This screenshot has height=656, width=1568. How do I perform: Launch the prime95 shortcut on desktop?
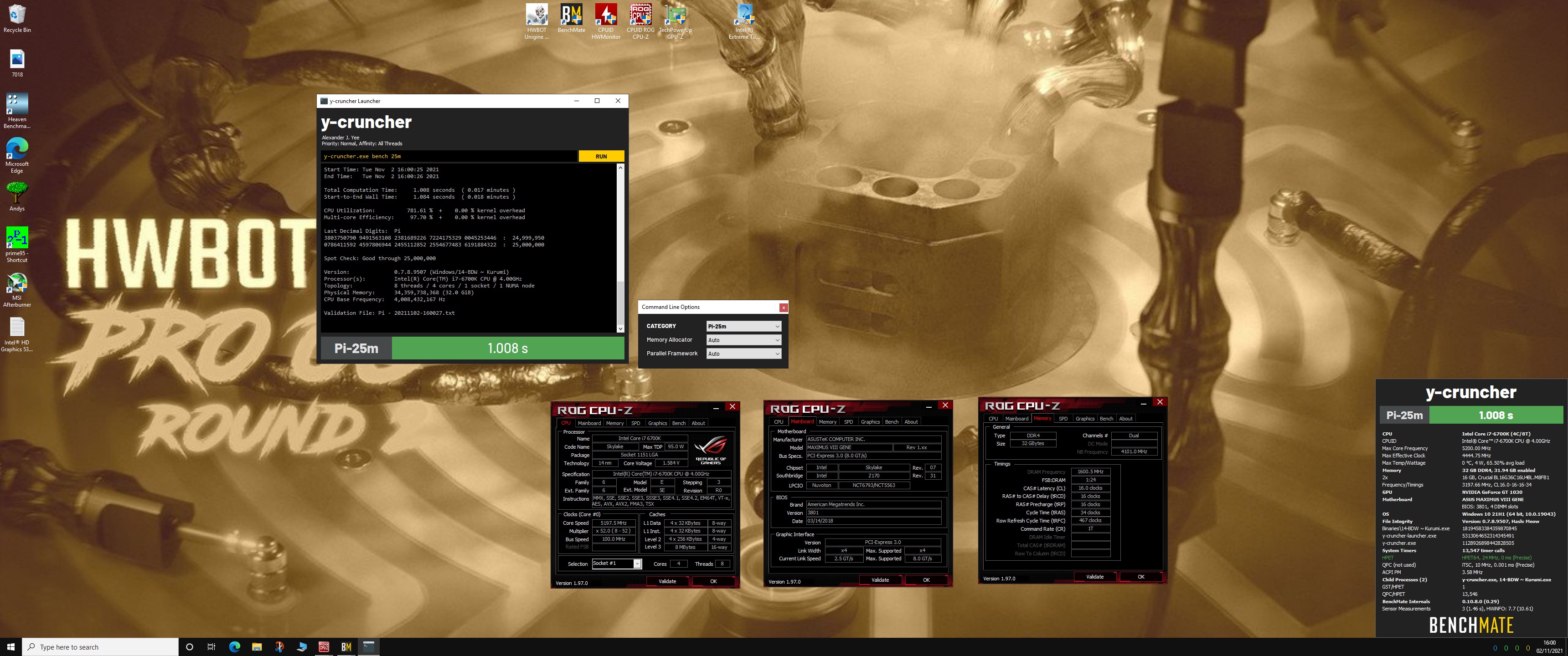[x=17, y=244]
